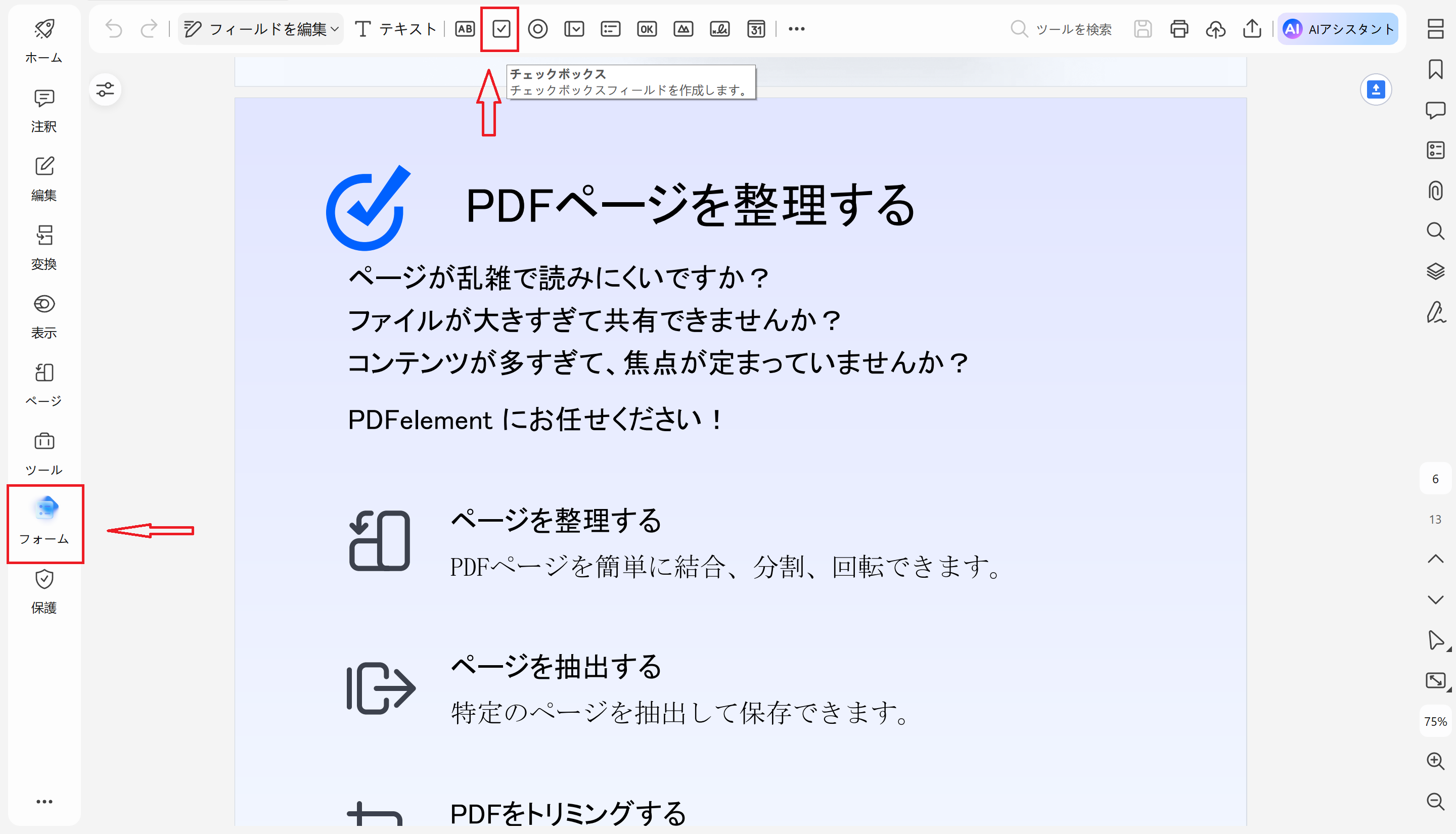Viewport: 1456px width, 834px height.
Task: Click the PDFページを整理する heading
Action: click(x=690, y=205)
